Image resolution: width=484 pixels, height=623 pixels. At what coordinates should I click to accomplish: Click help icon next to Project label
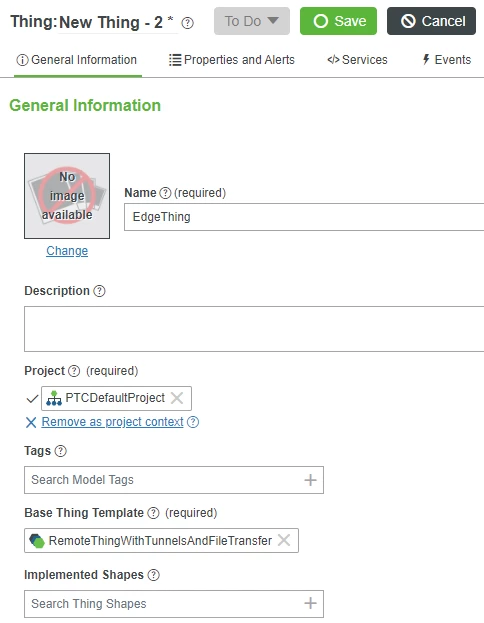coord(74,371)
